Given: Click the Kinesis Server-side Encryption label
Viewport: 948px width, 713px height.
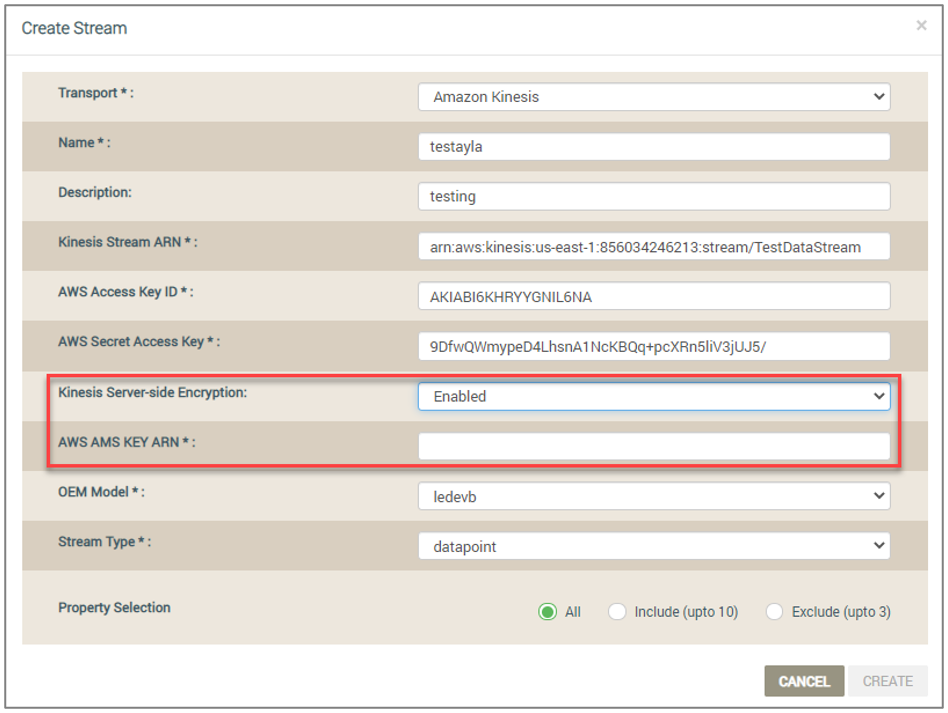Looking at the screenshot, I should coord(152,392).
